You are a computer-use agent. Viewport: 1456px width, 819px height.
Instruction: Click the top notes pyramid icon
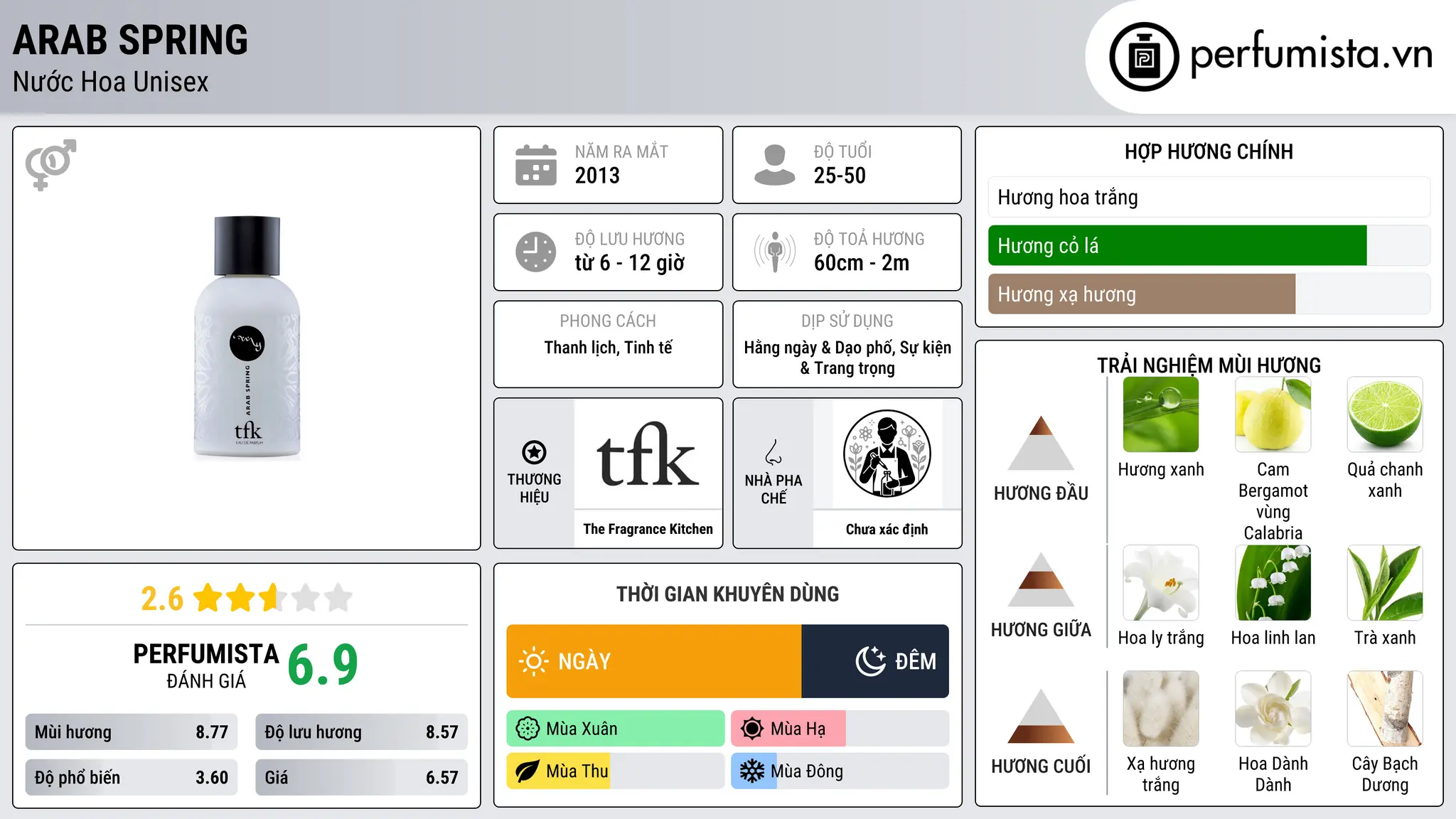[1041, 443]
